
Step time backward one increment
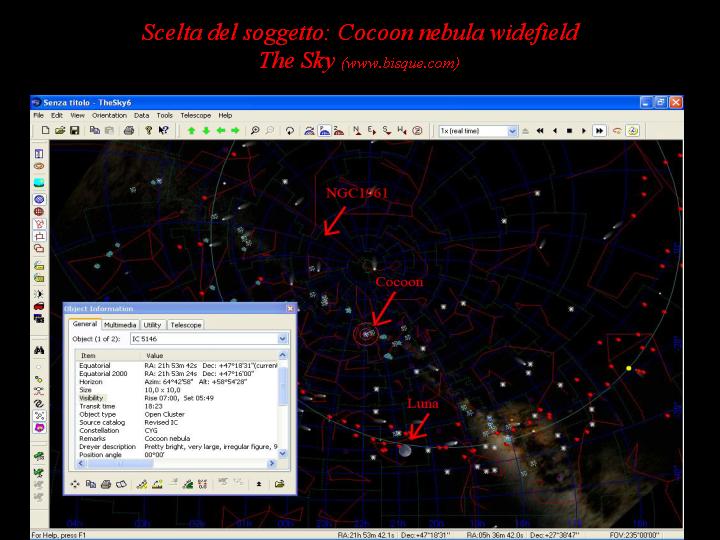555,131
